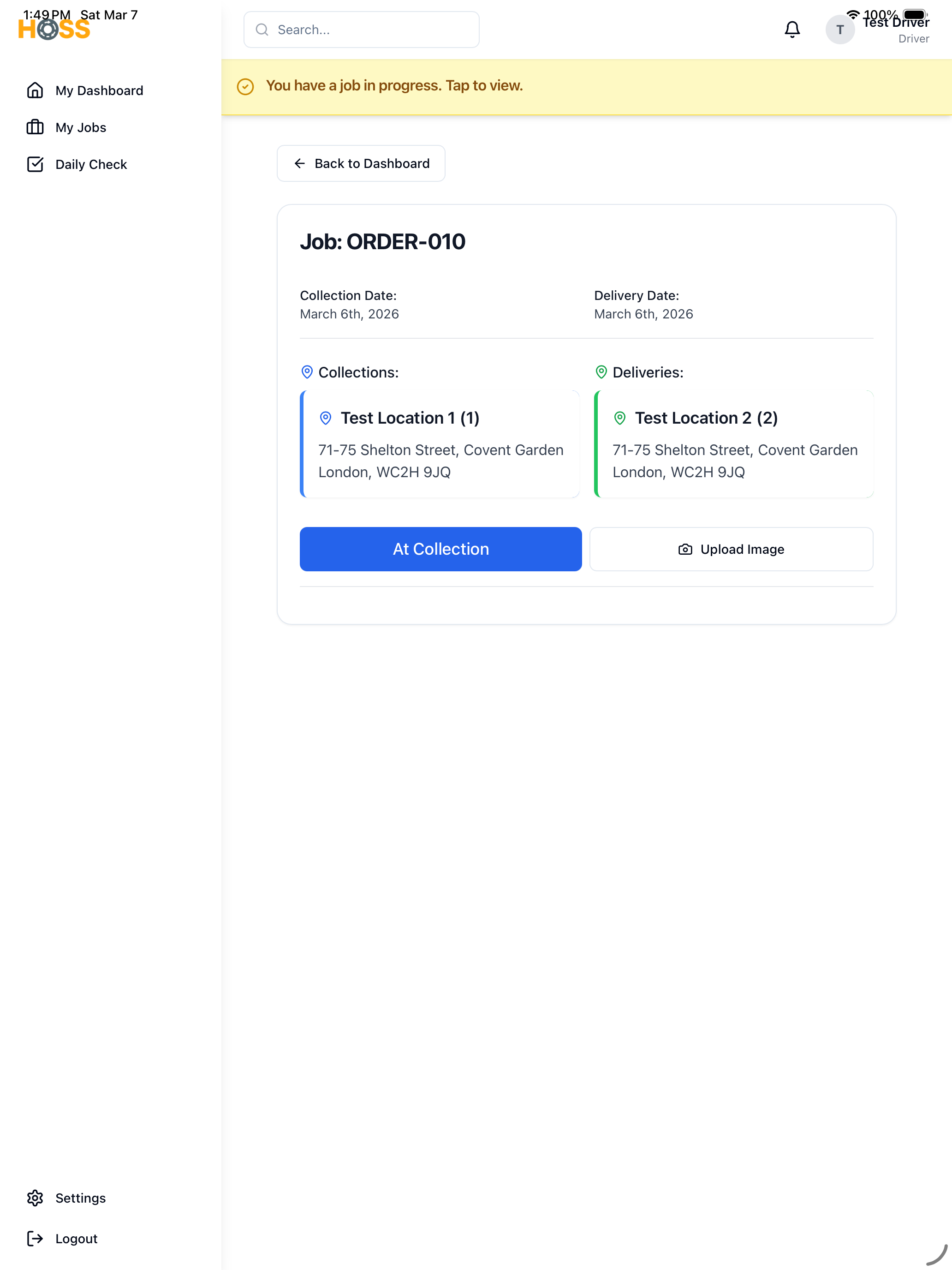Click the Logout arrow icon
Viewport: 952px width, 1270px height.
coord(35,1239)
